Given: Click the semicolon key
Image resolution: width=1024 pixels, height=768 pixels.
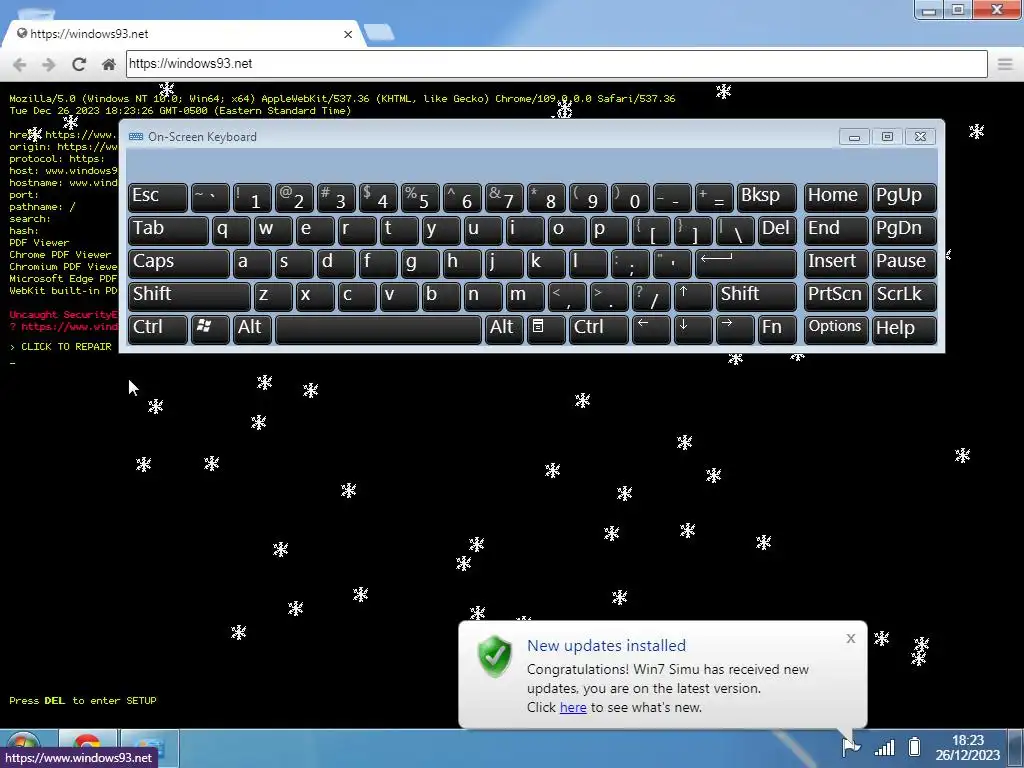Looking at the screenshot, I should (x=630, y=263).
